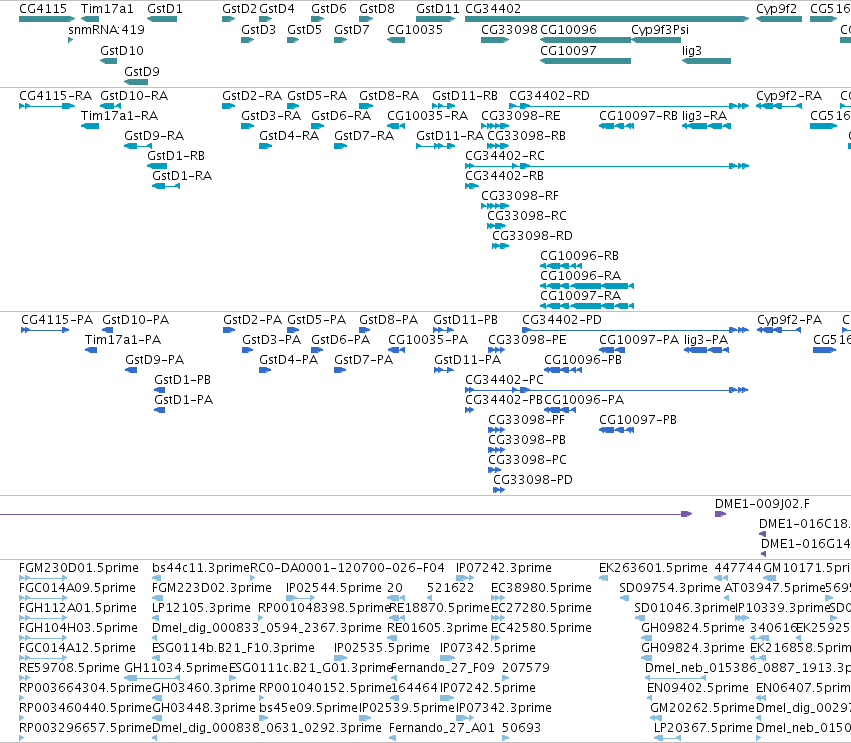The width and height of the screenshot is (851, 743).
Task: Select the GstD5 gene label
Action: click(x=304, y=29)
